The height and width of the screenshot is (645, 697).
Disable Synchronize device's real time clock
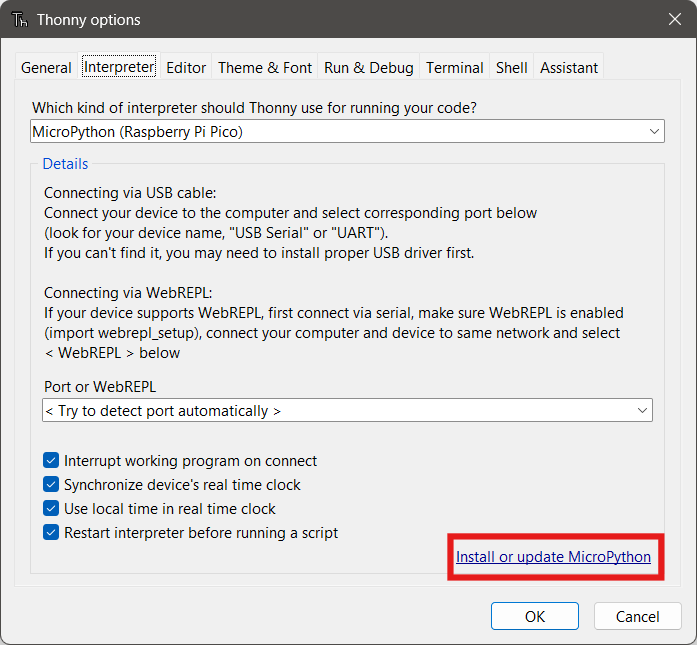click(x=52, y=485)
